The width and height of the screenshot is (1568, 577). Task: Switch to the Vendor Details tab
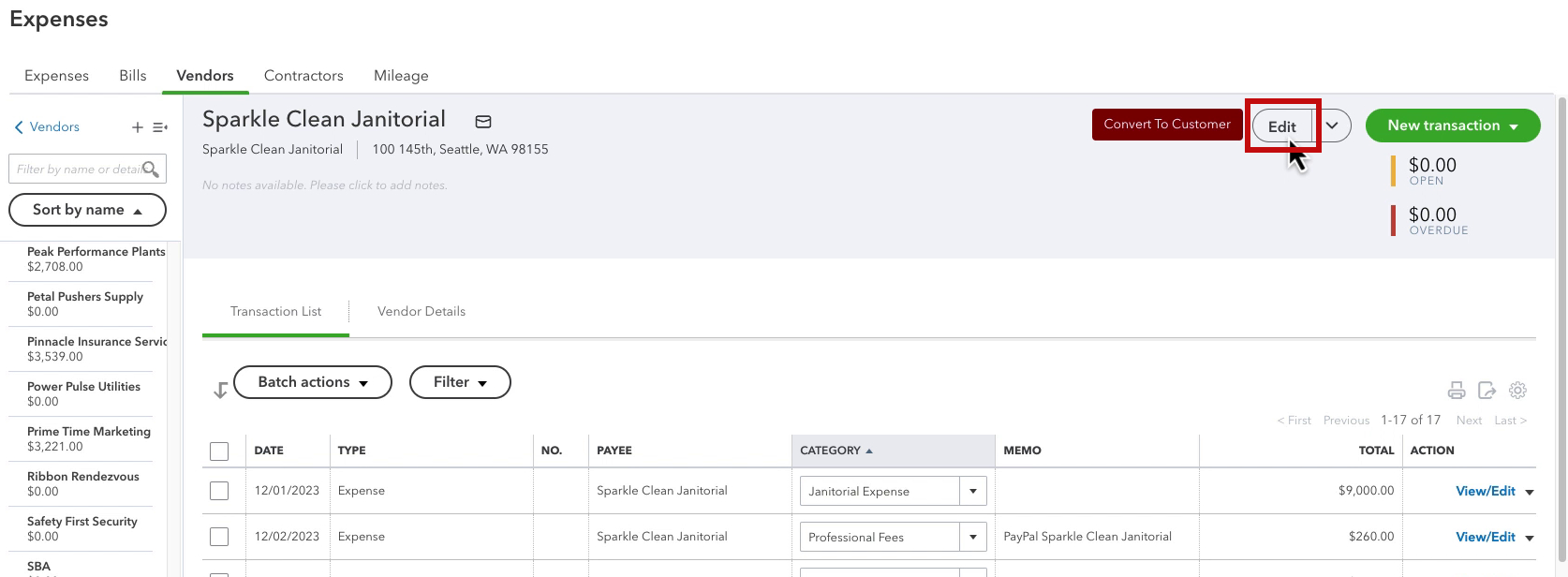[422, 311]
